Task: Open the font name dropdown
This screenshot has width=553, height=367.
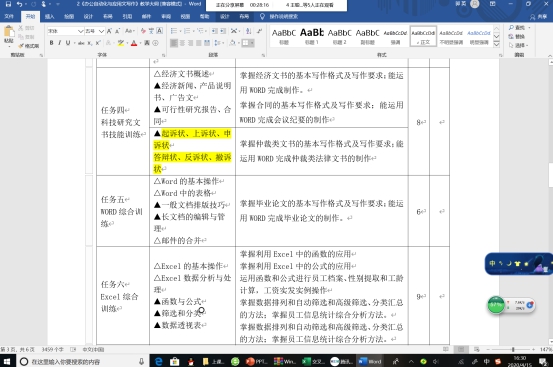Action: (x=80, y=31)
